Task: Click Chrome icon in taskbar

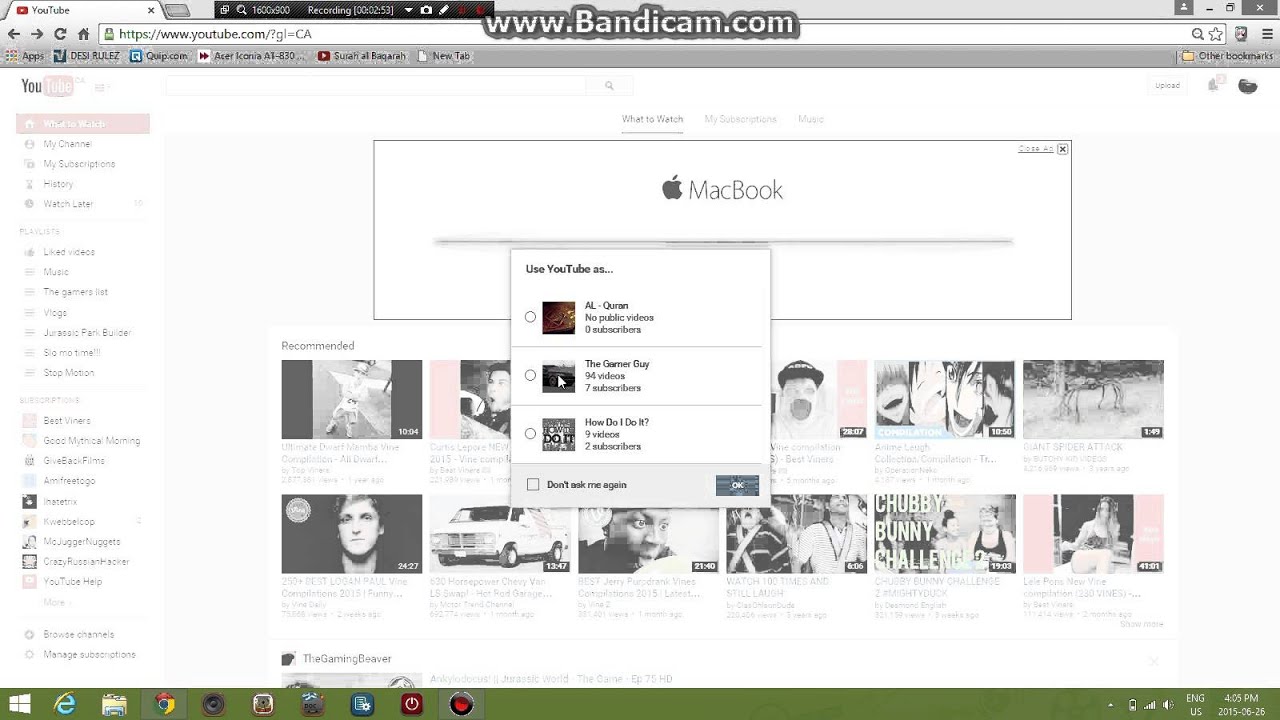Action: 164,704
